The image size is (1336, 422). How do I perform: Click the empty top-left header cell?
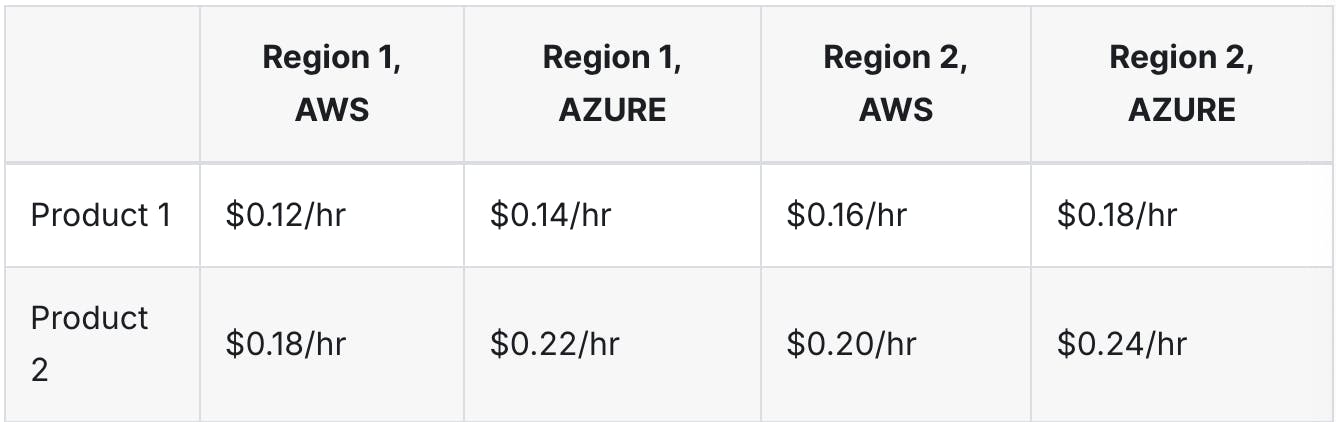click(x=102, y=83)
